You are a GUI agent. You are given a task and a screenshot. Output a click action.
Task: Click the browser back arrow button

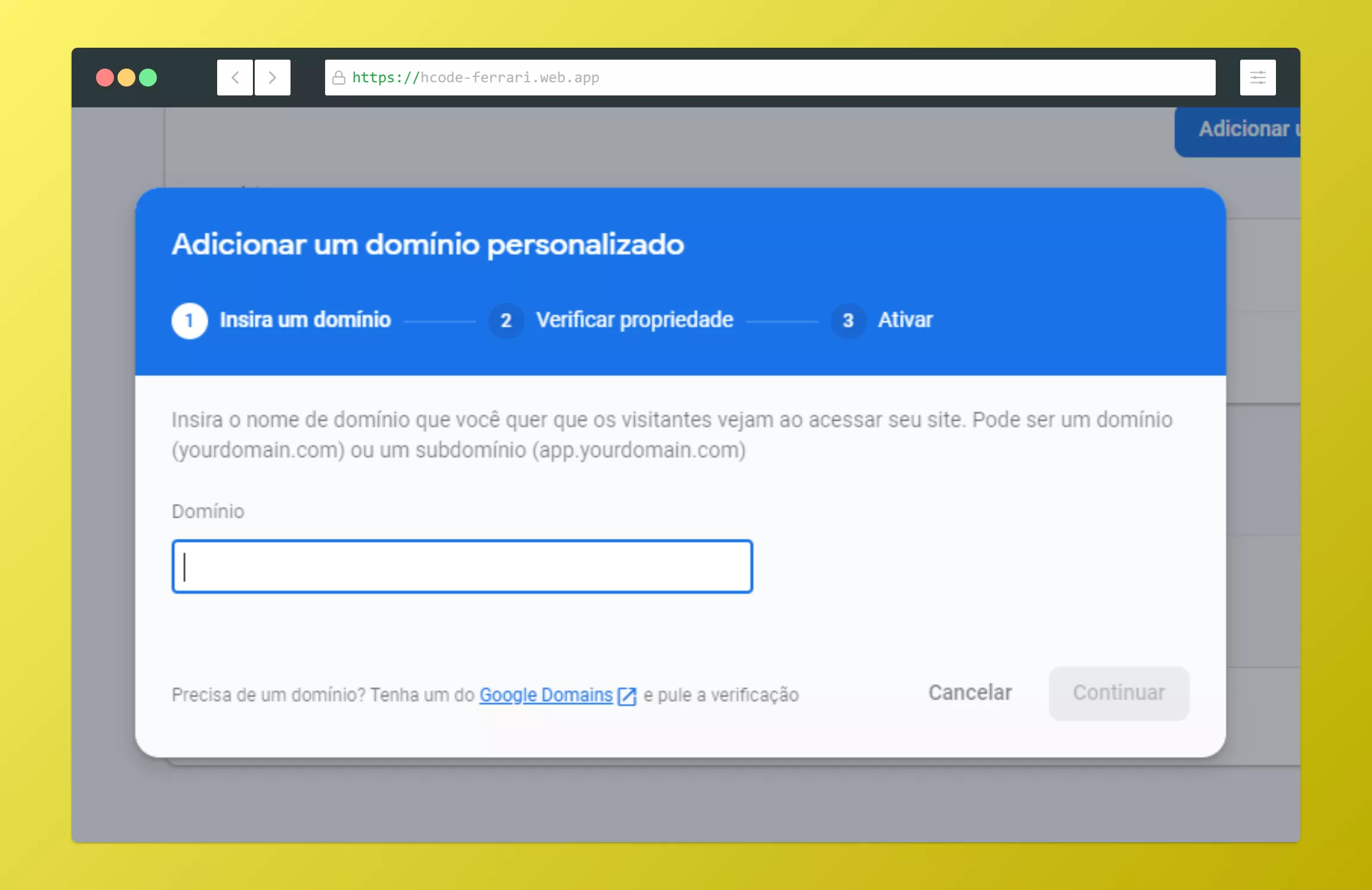tap(235, 78)
